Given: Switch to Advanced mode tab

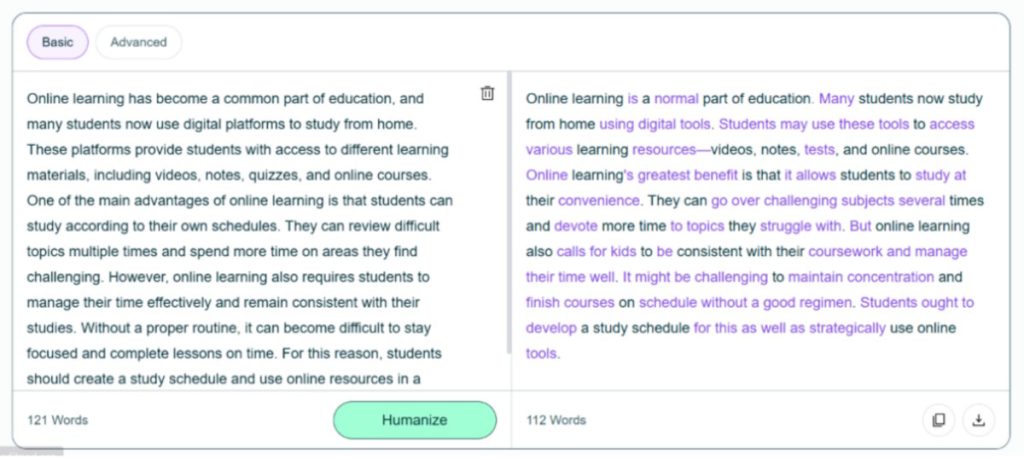Looking at the screenshot, I should pos(138,42).
